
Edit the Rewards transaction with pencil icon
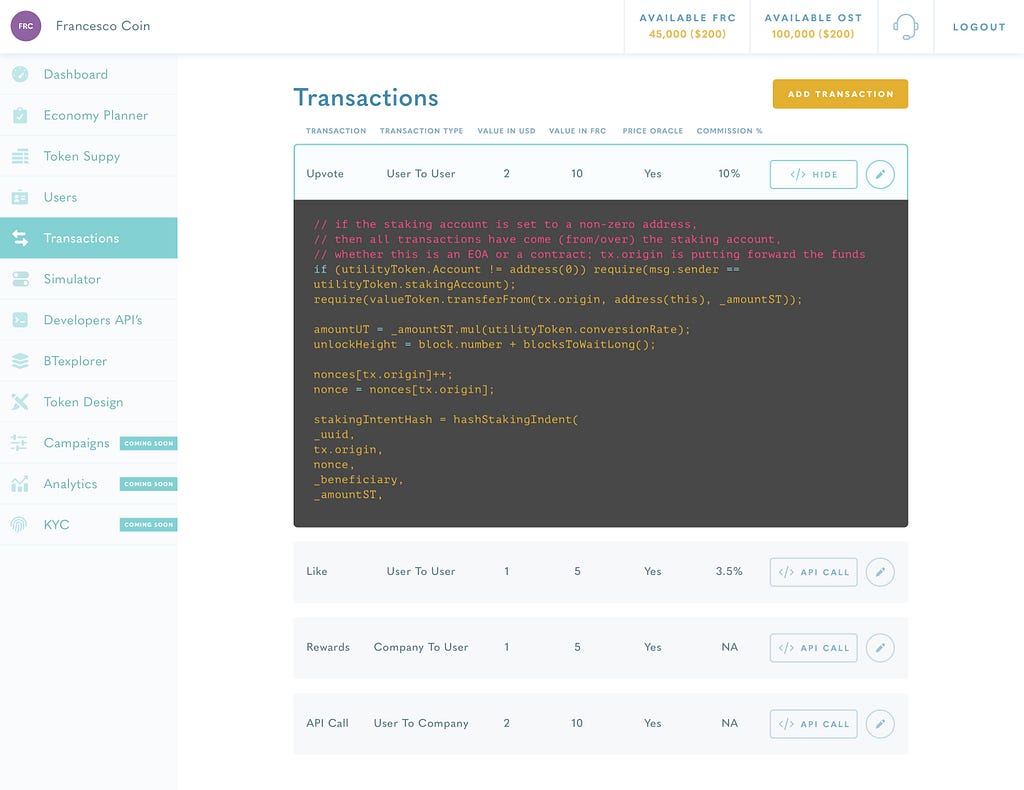tap(880, 648)
